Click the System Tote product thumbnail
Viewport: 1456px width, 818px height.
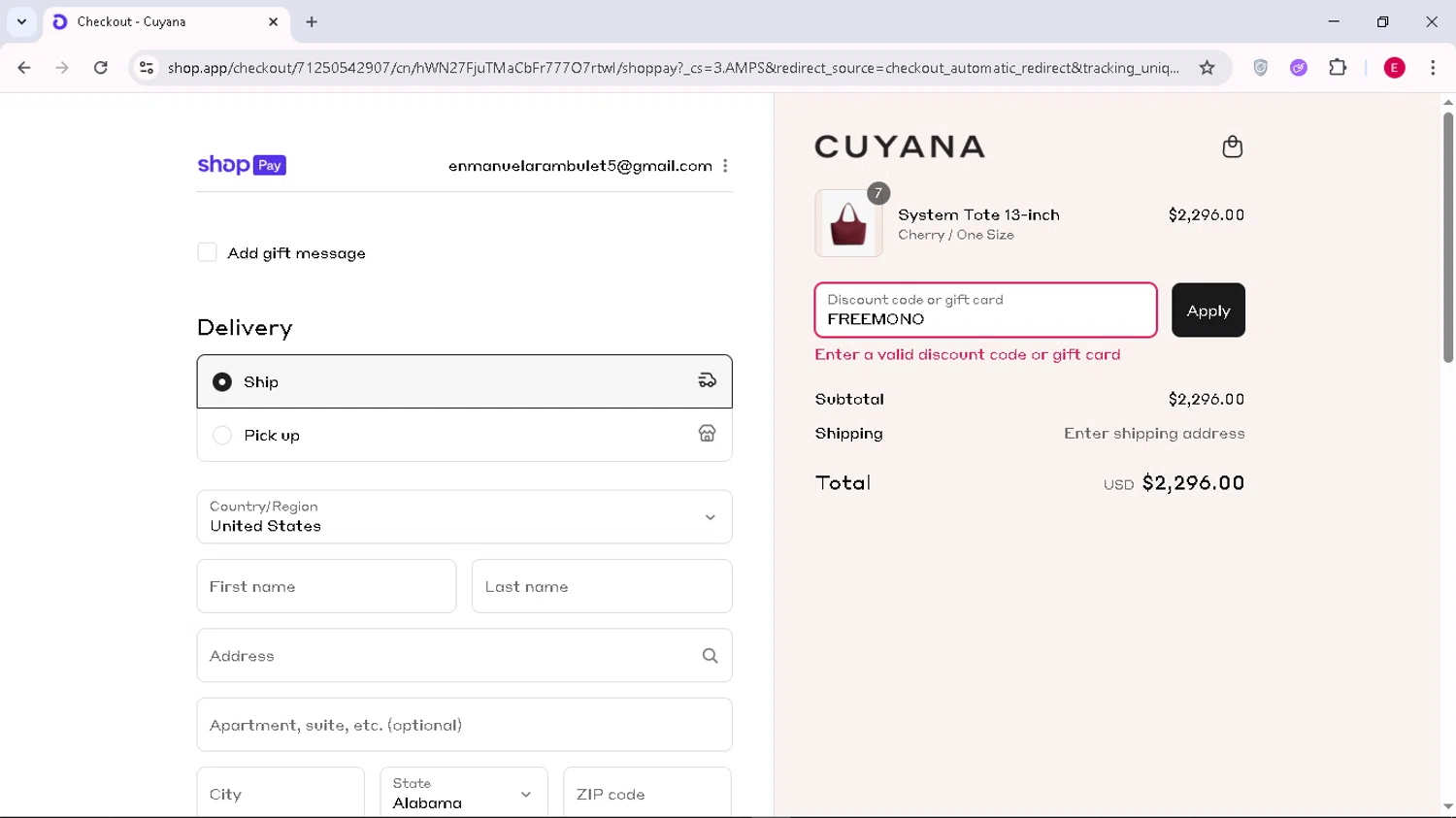point(848,223)
